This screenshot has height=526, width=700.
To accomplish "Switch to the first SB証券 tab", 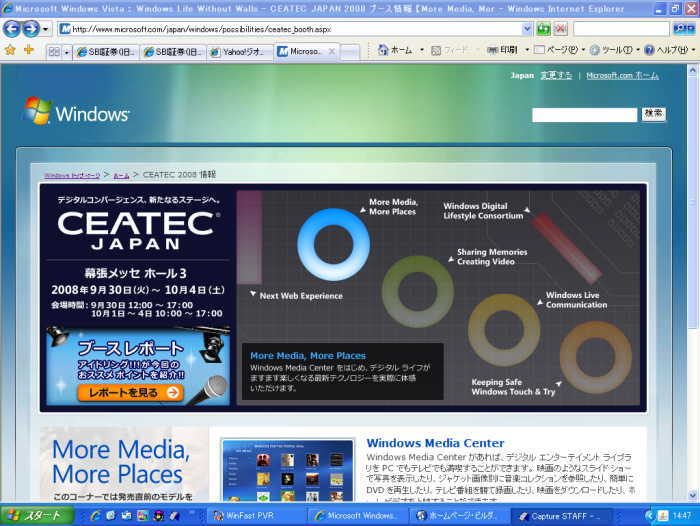I will tap(106, 51).
